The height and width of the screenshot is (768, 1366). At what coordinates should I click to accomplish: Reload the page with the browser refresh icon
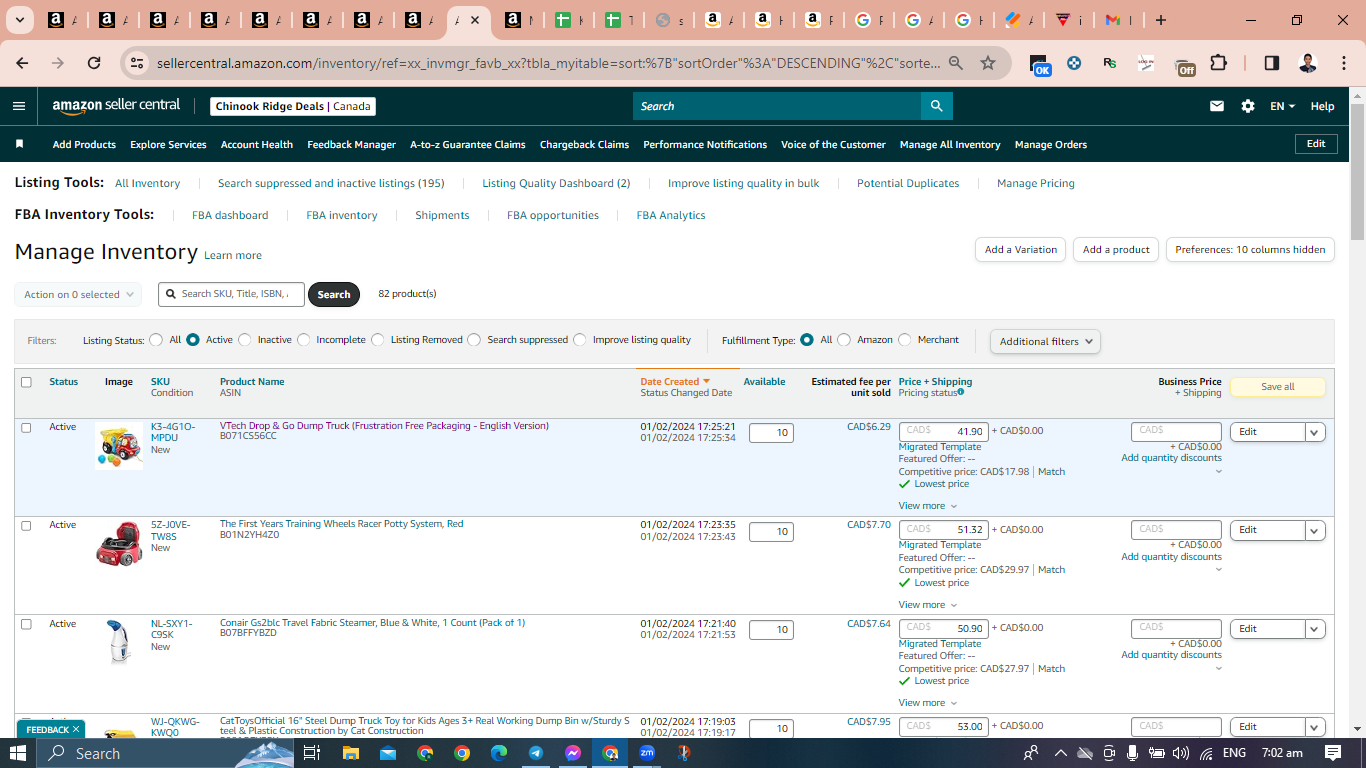coord(94,63)
